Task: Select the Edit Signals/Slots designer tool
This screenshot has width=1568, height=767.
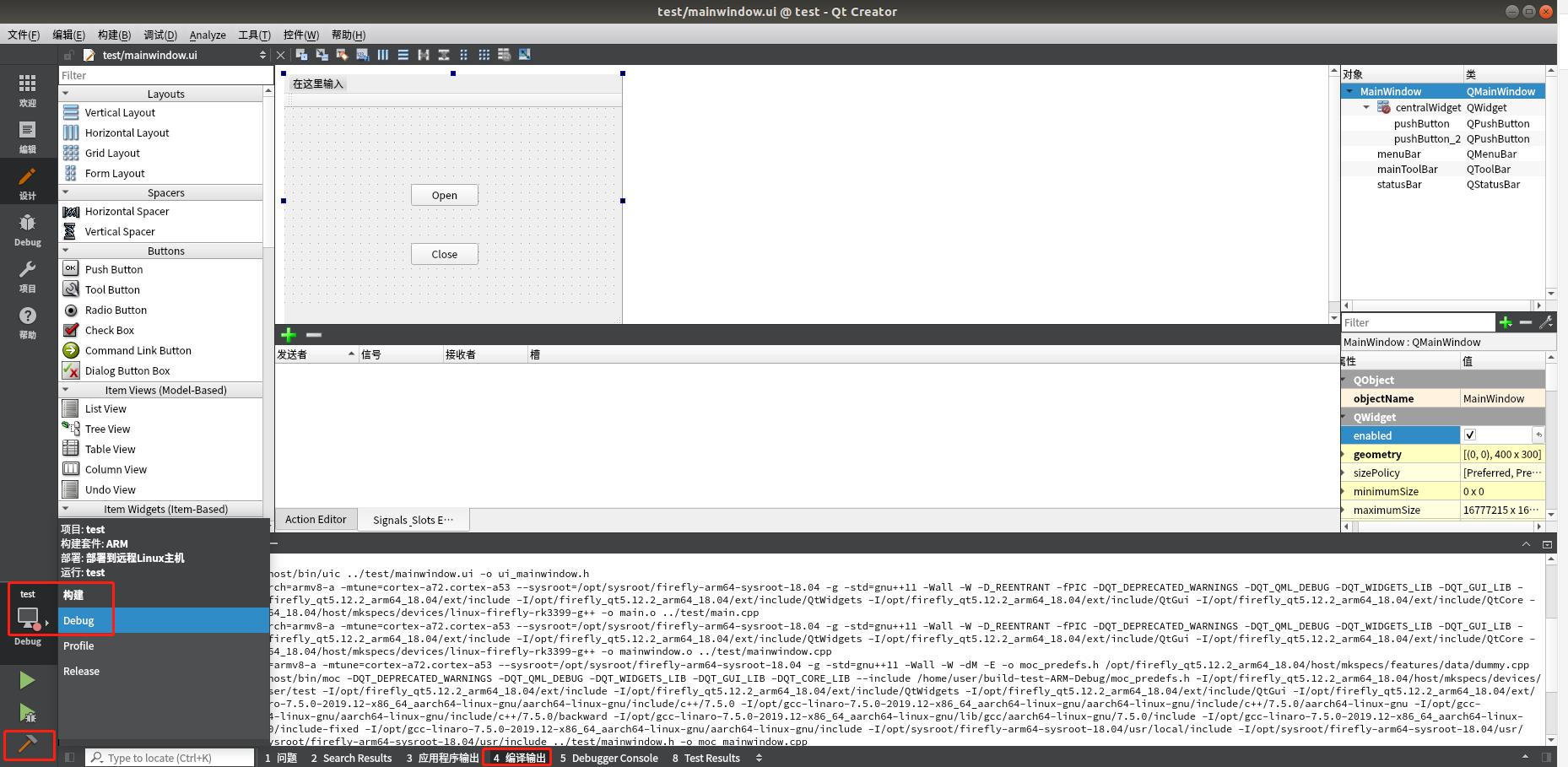Action: [322, 54]
